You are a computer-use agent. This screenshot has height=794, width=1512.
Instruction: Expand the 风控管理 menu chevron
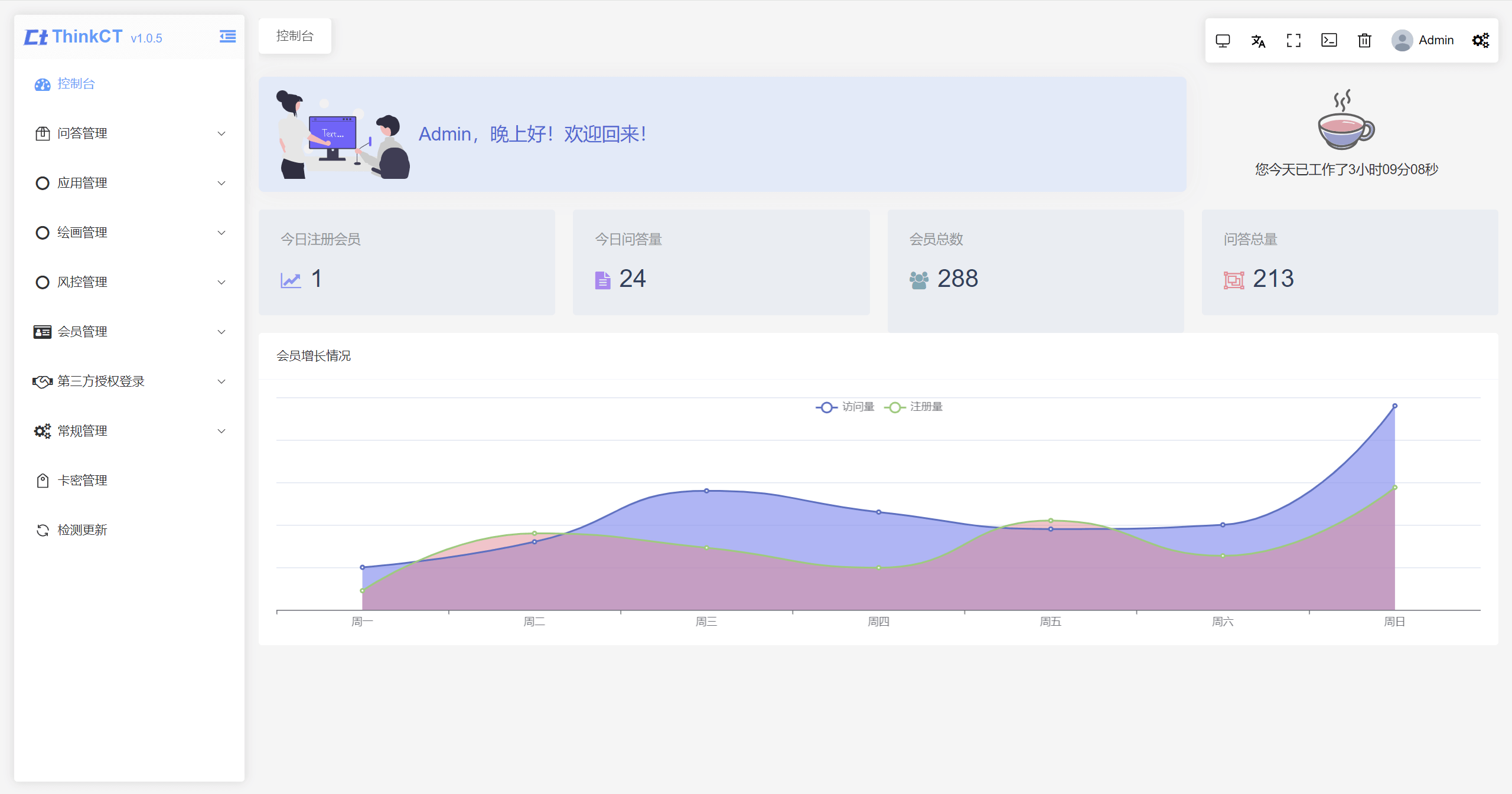pos(221,282)
